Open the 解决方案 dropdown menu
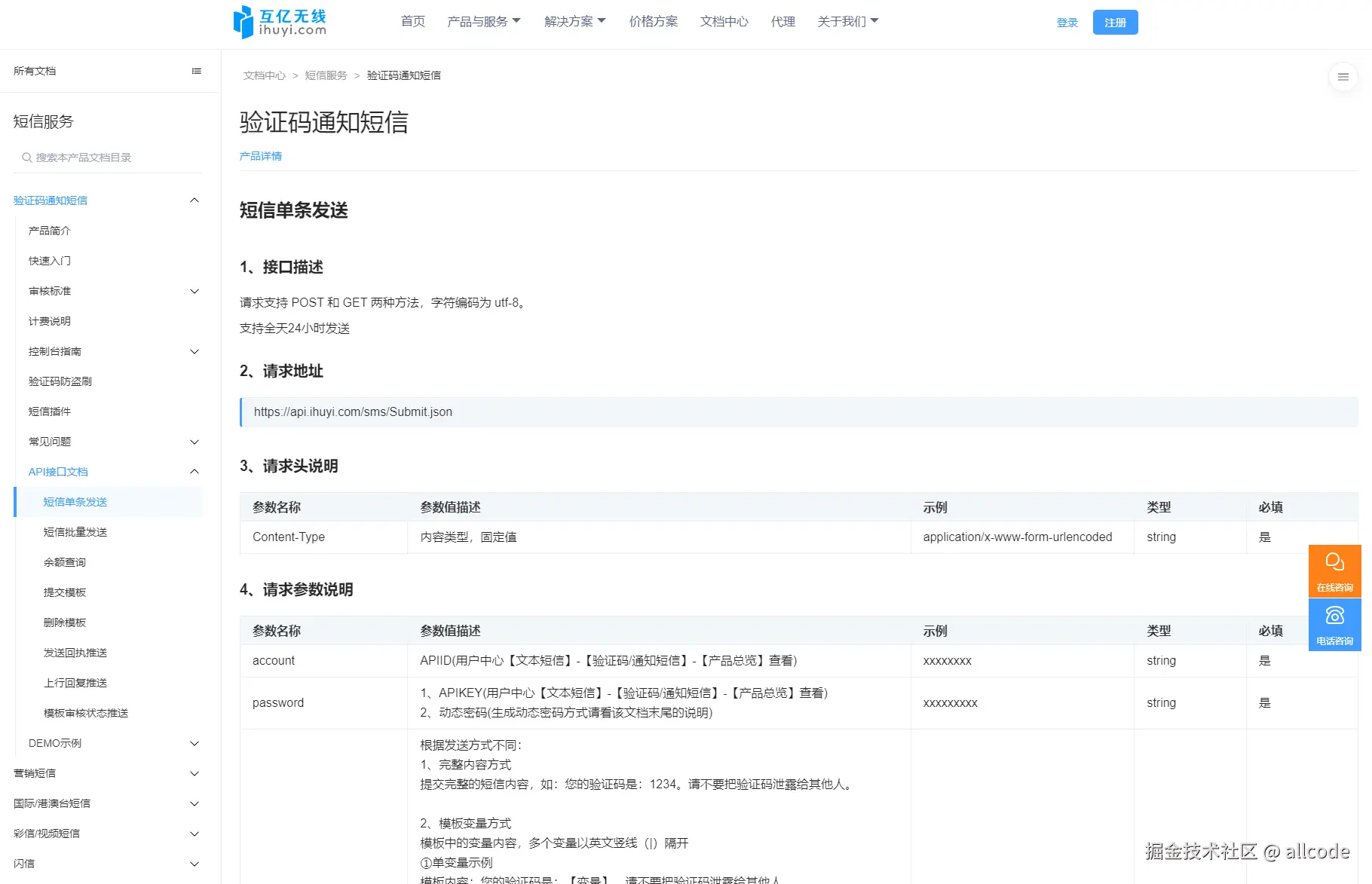 point(575,21)
